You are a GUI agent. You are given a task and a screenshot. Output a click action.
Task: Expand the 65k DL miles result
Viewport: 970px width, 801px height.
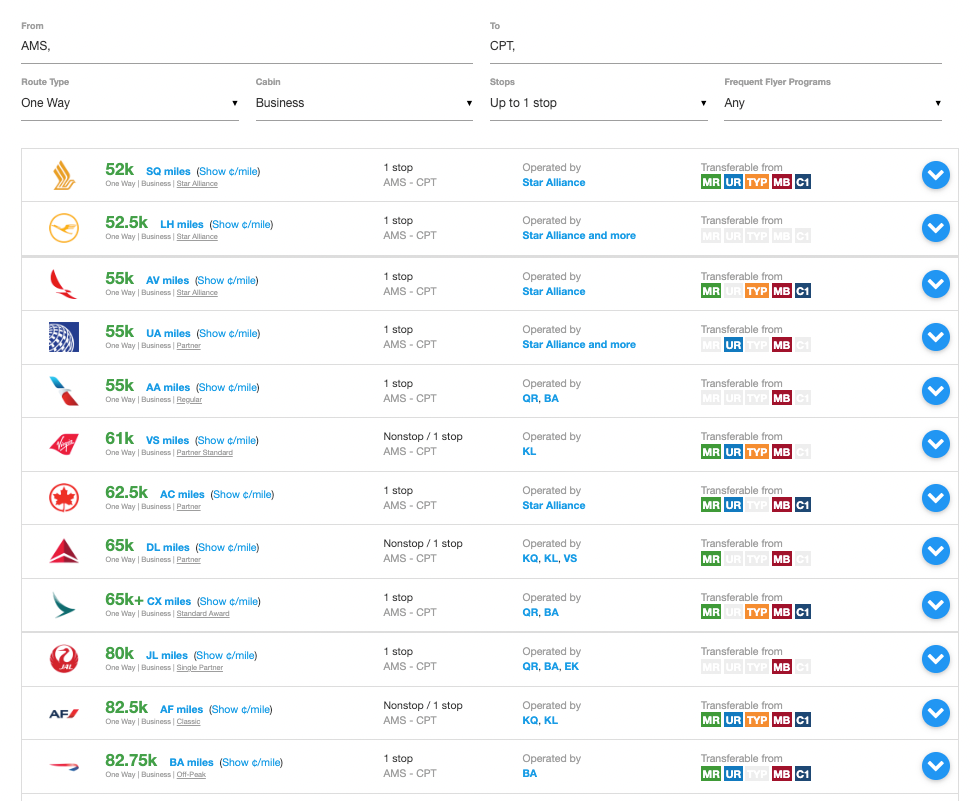click(935, 551)
